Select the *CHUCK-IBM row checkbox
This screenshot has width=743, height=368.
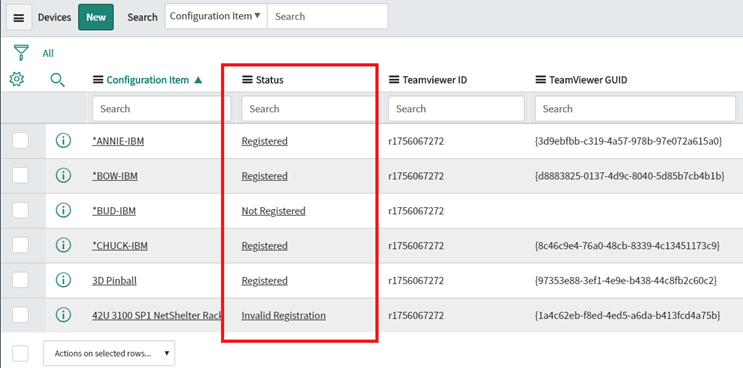(x=20, y=245)
